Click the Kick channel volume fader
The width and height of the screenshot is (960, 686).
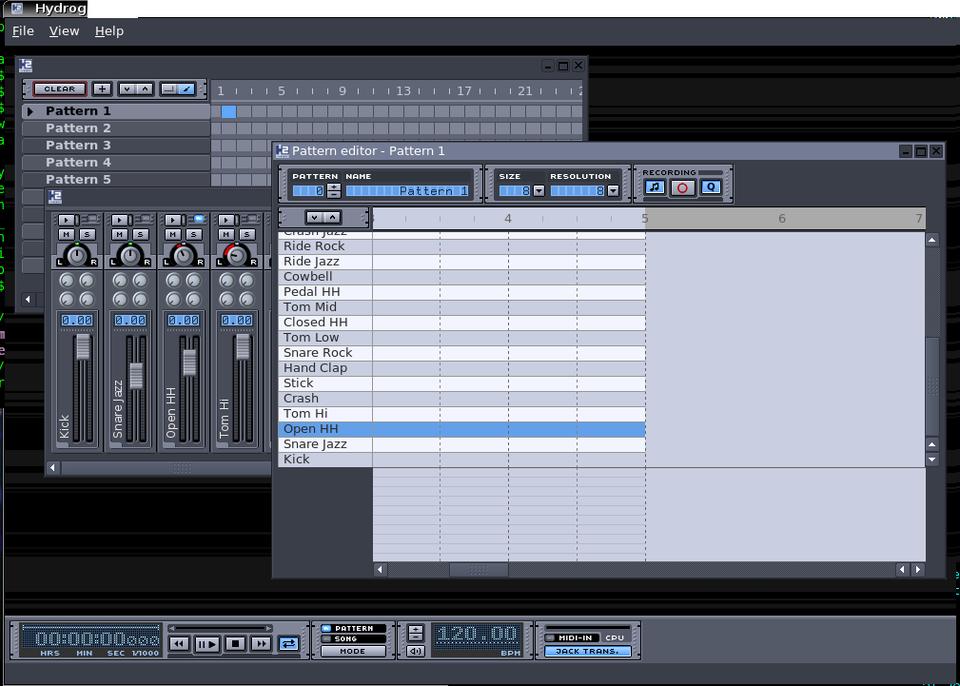pyautogui.click(x=83, y=348)
